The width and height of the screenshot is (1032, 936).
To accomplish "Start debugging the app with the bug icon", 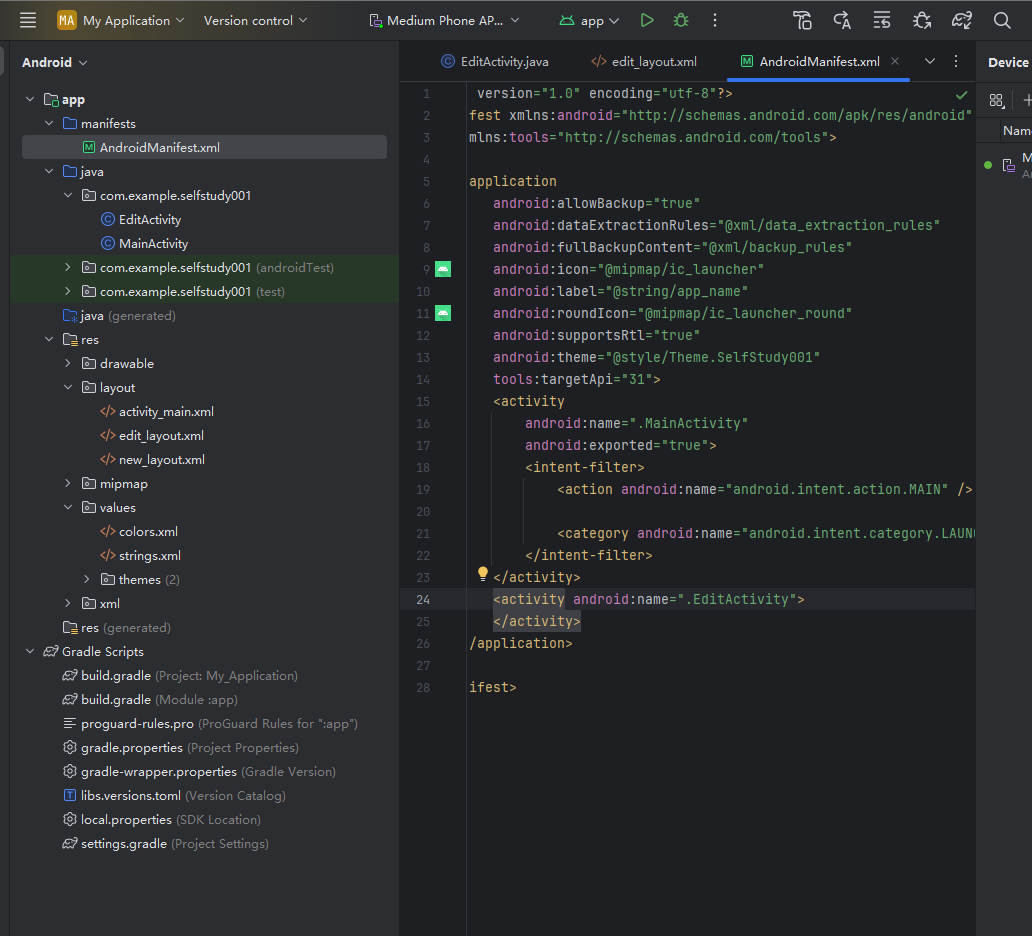I will (681, 20).
